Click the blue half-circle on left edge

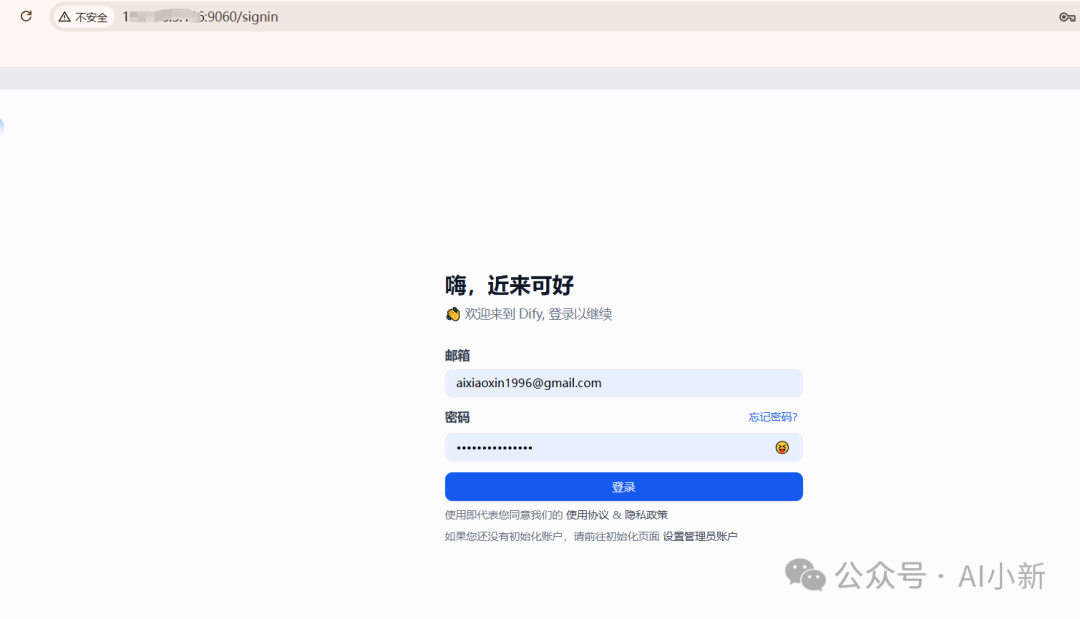3,126
